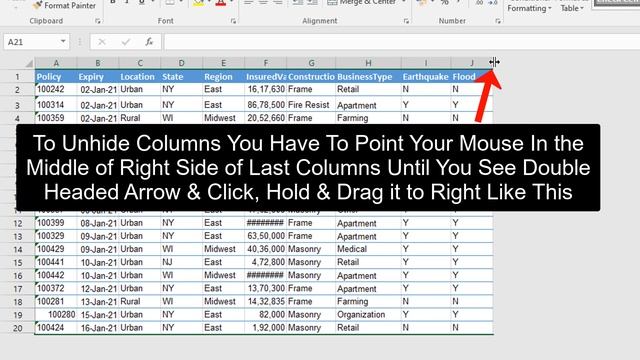Select column H header

(x=368, y=63)
